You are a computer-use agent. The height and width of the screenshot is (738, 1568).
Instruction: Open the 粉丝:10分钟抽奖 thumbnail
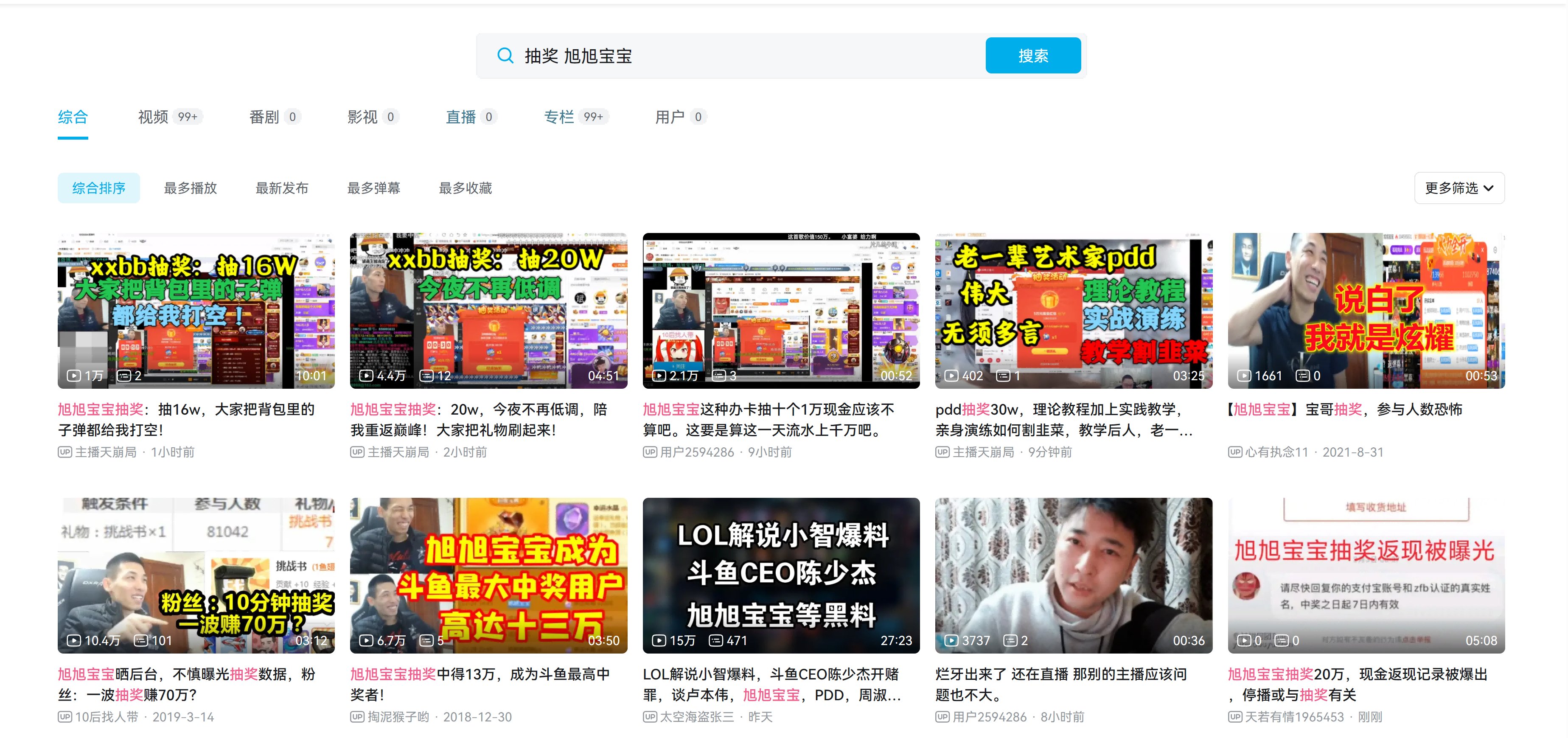tap(196, 575)
